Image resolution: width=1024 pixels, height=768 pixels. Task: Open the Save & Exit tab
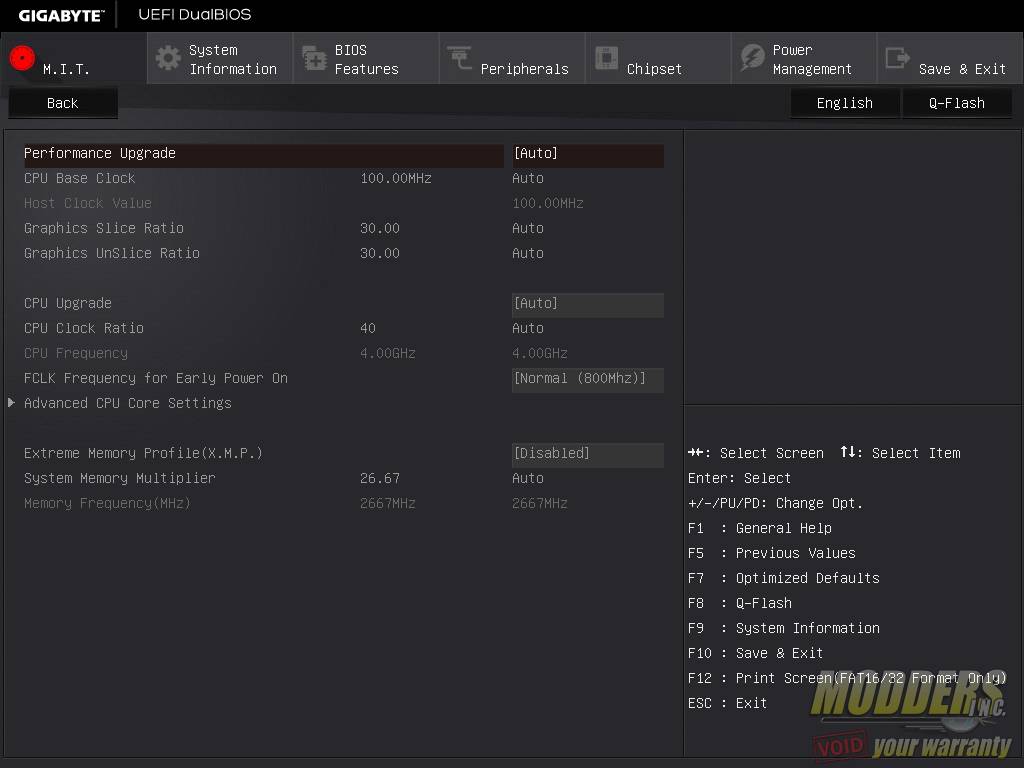click(950, 59)
